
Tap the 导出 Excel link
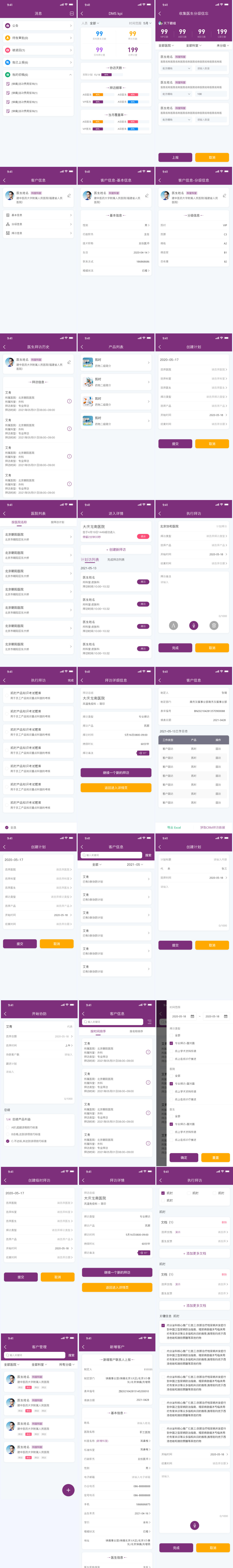(x=174, y=827)
